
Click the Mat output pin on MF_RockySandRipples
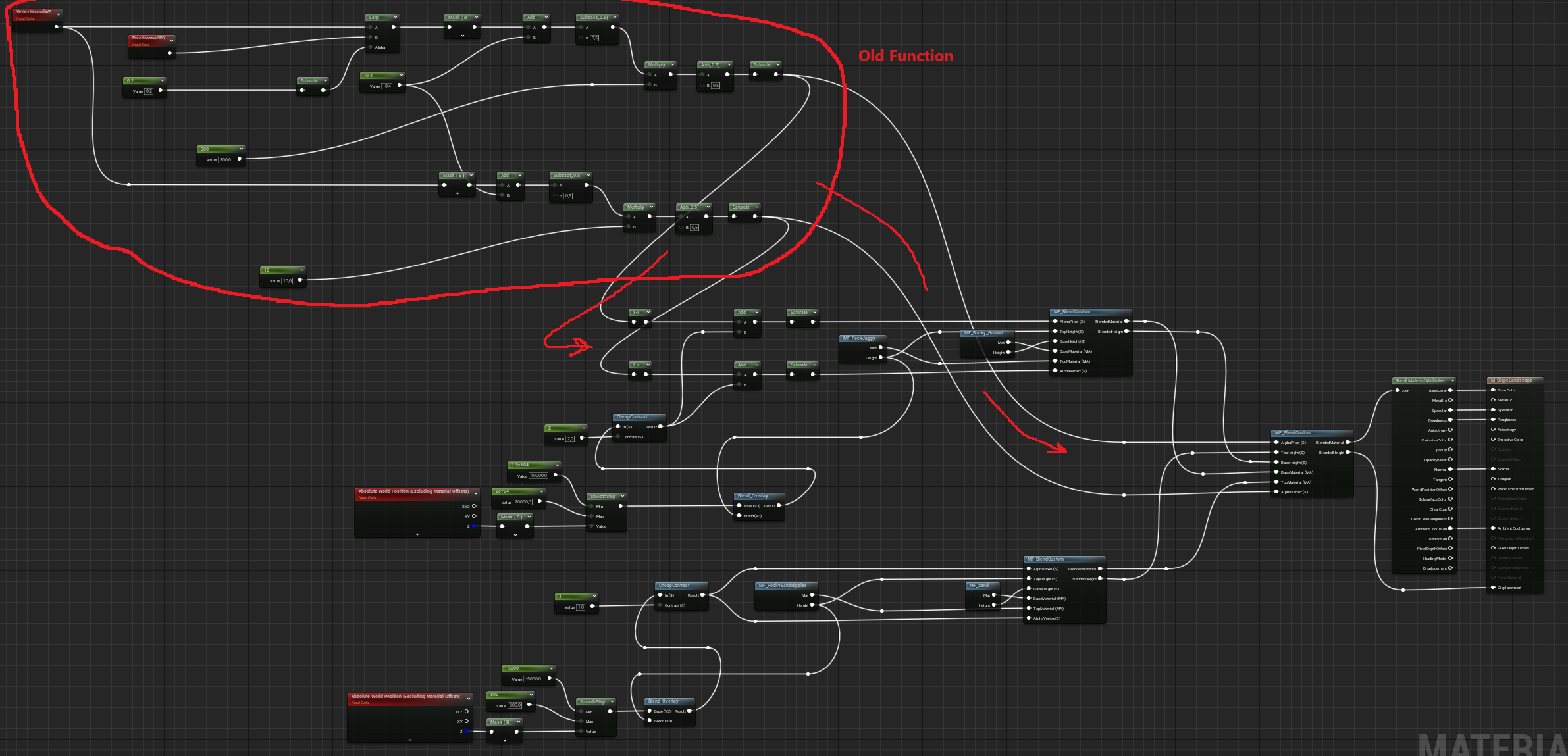tap(812, 595)
